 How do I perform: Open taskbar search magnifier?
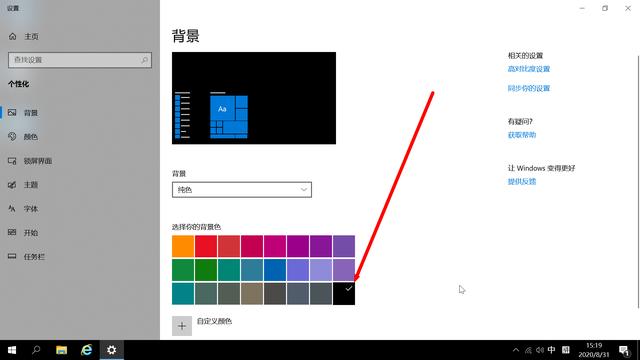pyautogui.click(x=36, y=350)
